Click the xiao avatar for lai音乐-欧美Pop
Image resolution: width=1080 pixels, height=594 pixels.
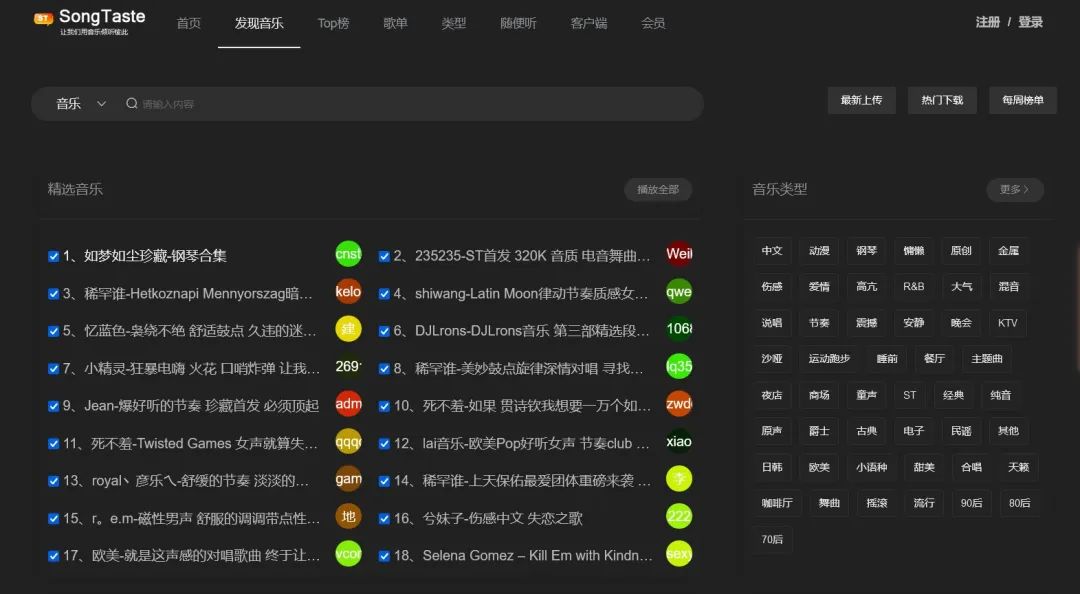click(679, 441)
